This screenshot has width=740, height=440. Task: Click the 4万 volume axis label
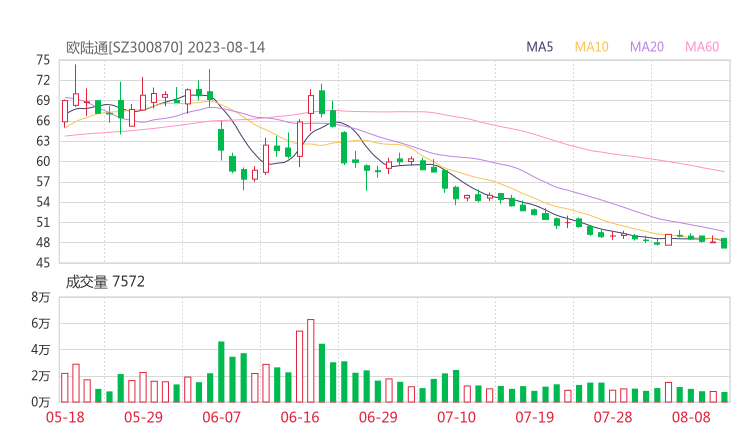[x=41, y=350]
